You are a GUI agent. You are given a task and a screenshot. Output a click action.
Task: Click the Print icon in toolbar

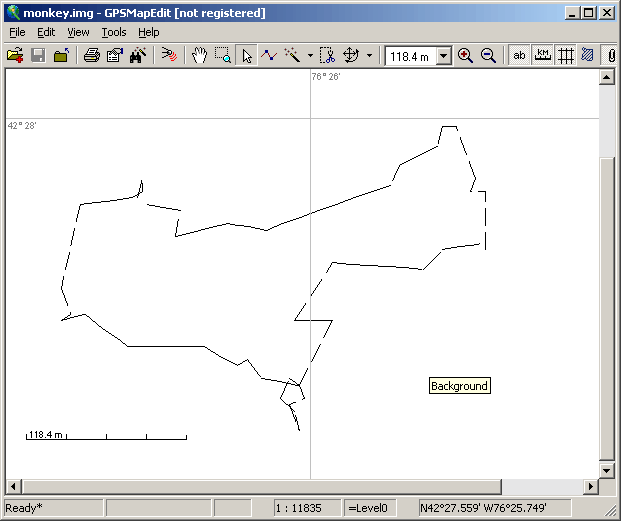[91, 56]
